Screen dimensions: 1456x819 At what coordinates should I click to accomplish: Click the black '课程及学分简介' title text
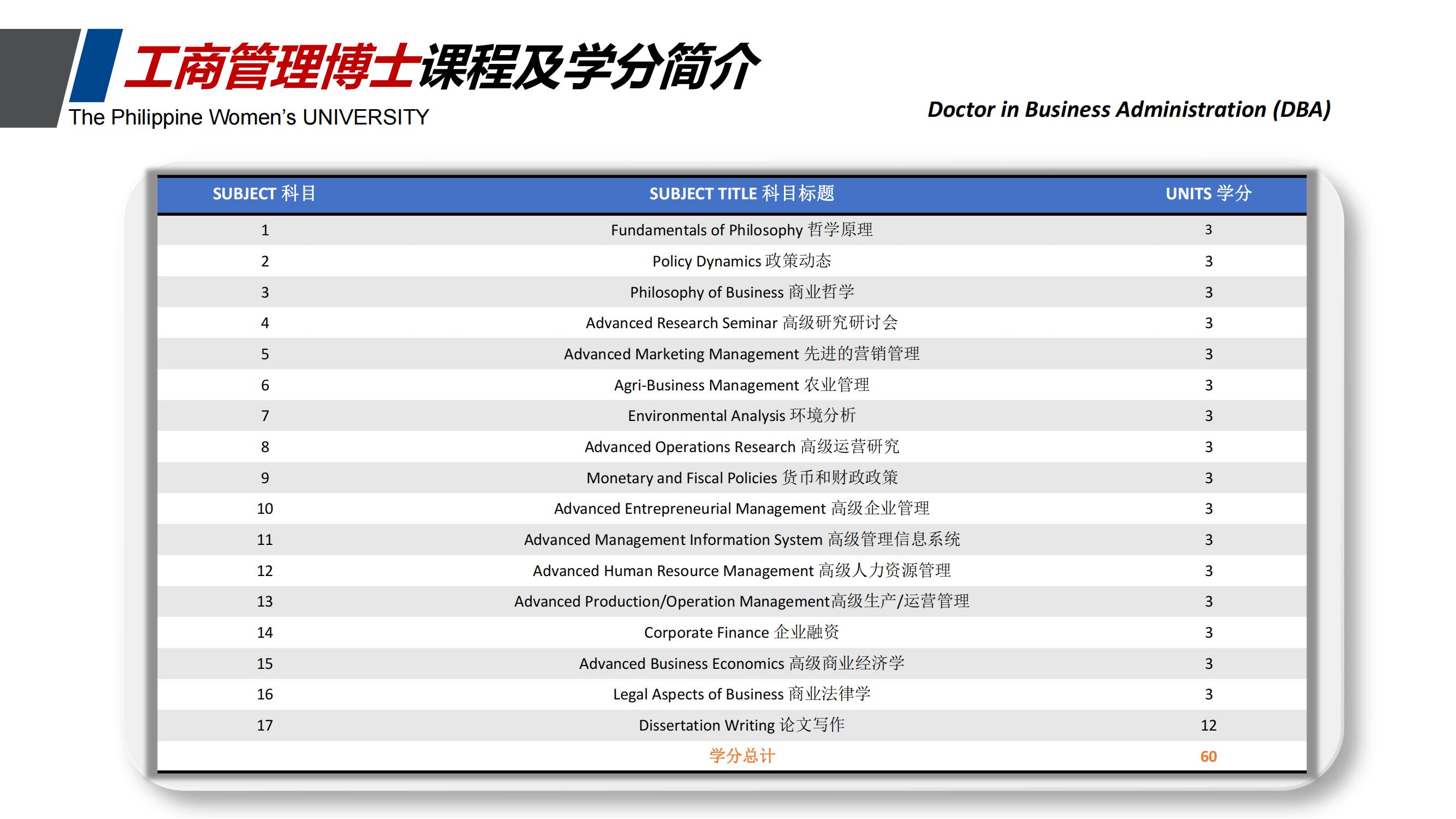[x=589, y=66]
